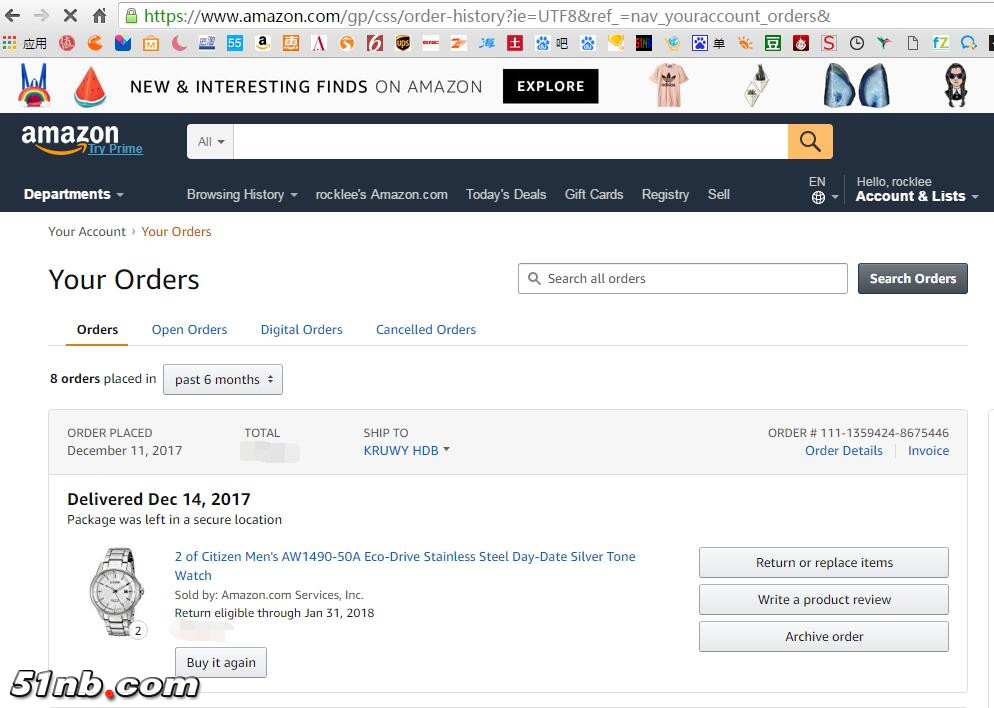
Task: Click the browser back arrow
Action: point(13,15)
